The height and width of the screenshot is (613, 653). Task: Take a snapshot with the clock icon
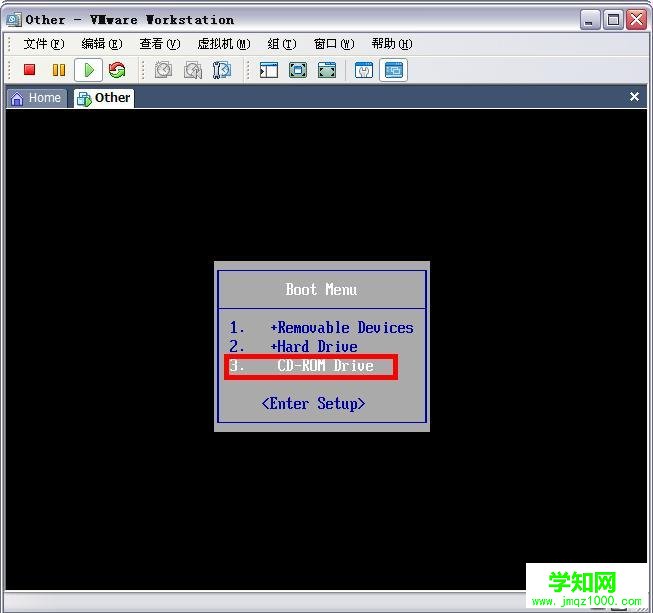point(164,70)
